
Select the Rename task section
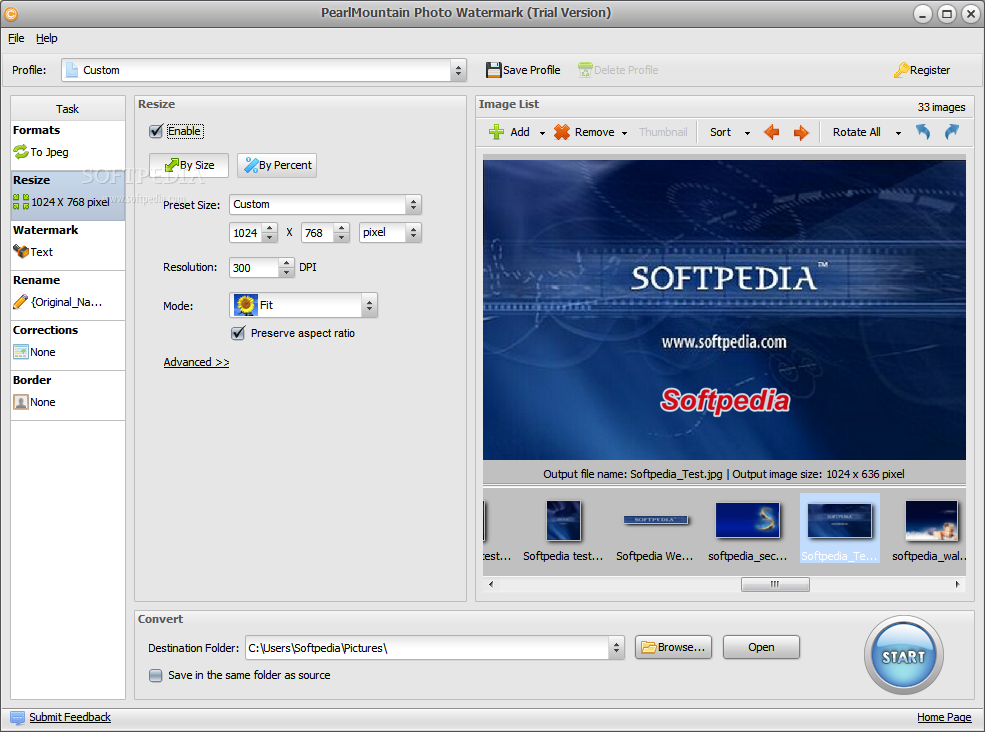(x=68, y=295)
